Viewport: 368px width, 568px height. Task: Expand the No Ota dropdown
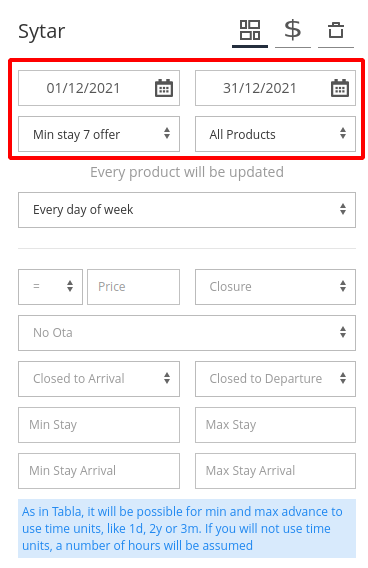[x=187, y=333]
